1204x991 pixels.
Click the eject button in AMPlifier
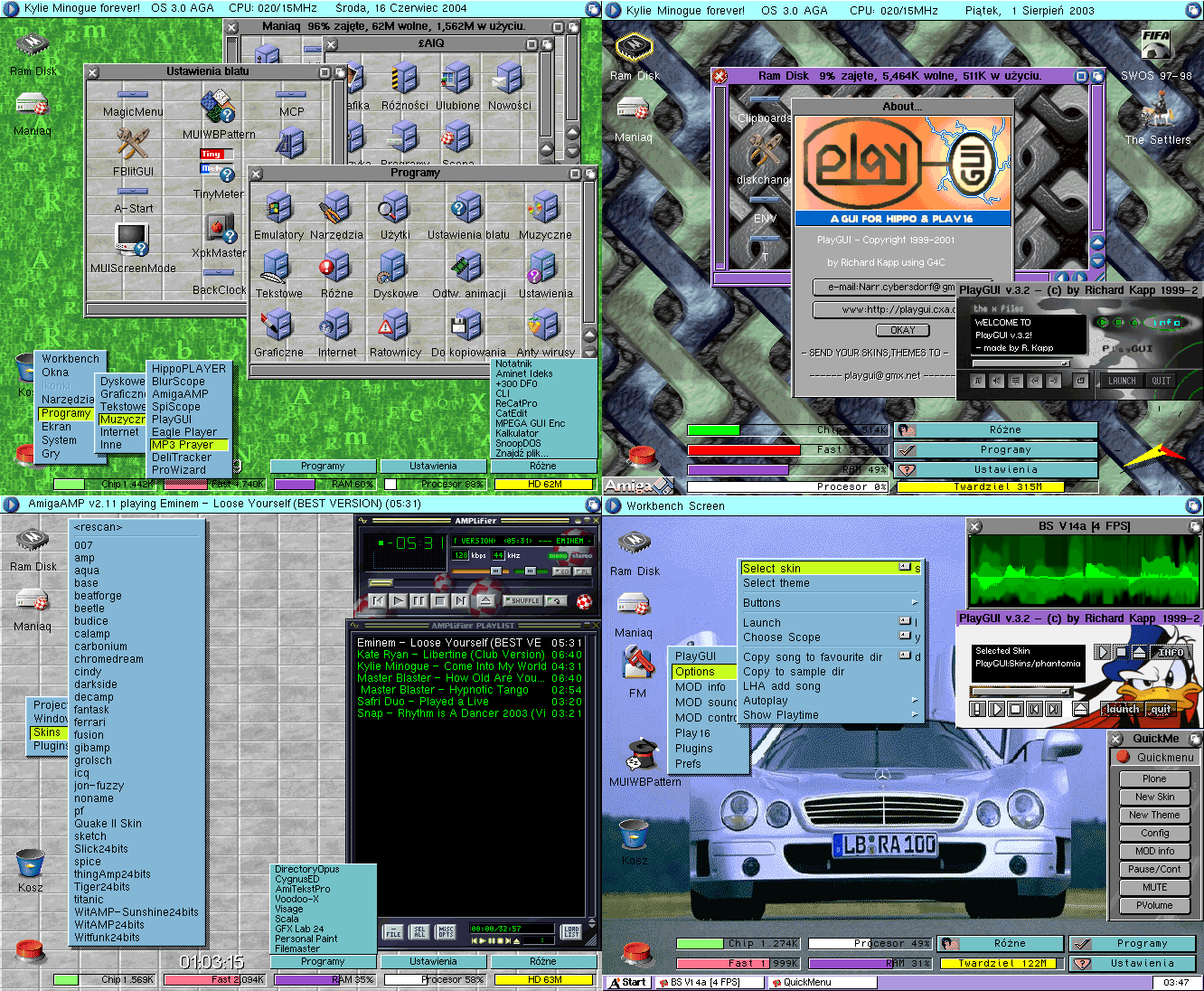(x=486, y=600)
